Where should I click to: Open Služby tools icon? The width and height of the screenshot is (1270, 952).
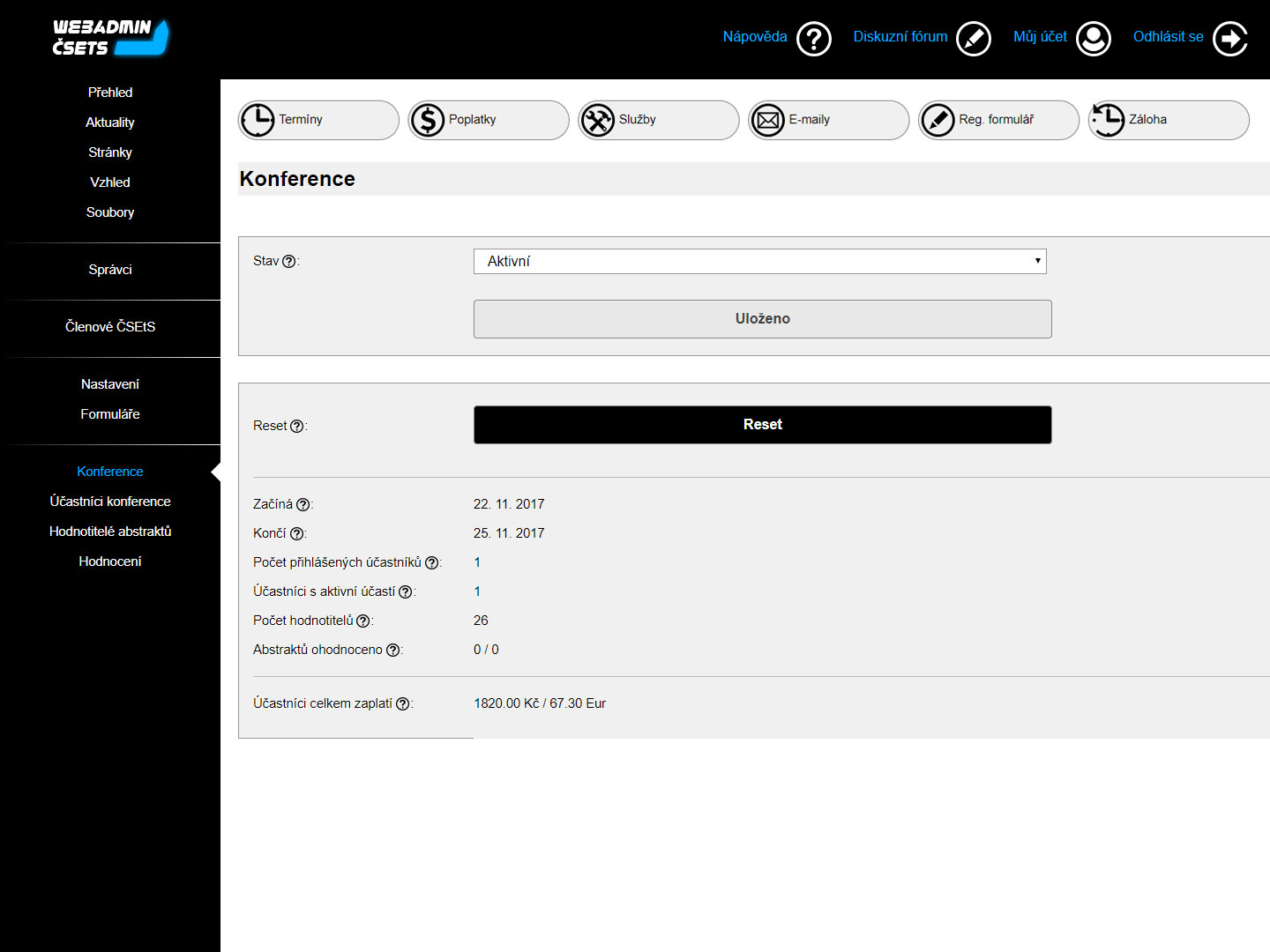coord(598,120)
